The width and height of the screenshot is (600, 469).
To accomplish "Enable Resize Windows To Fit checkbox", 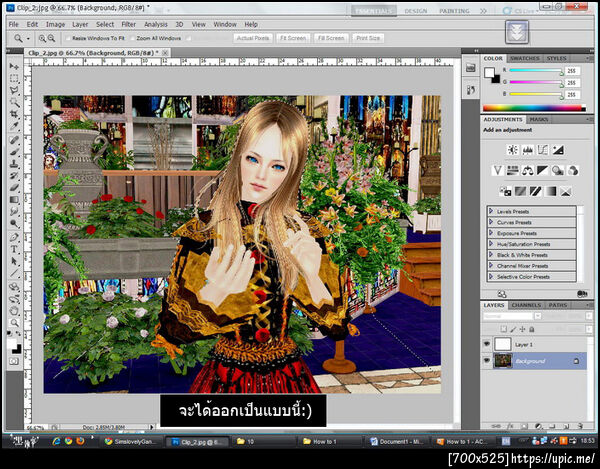I will [68, 38].
